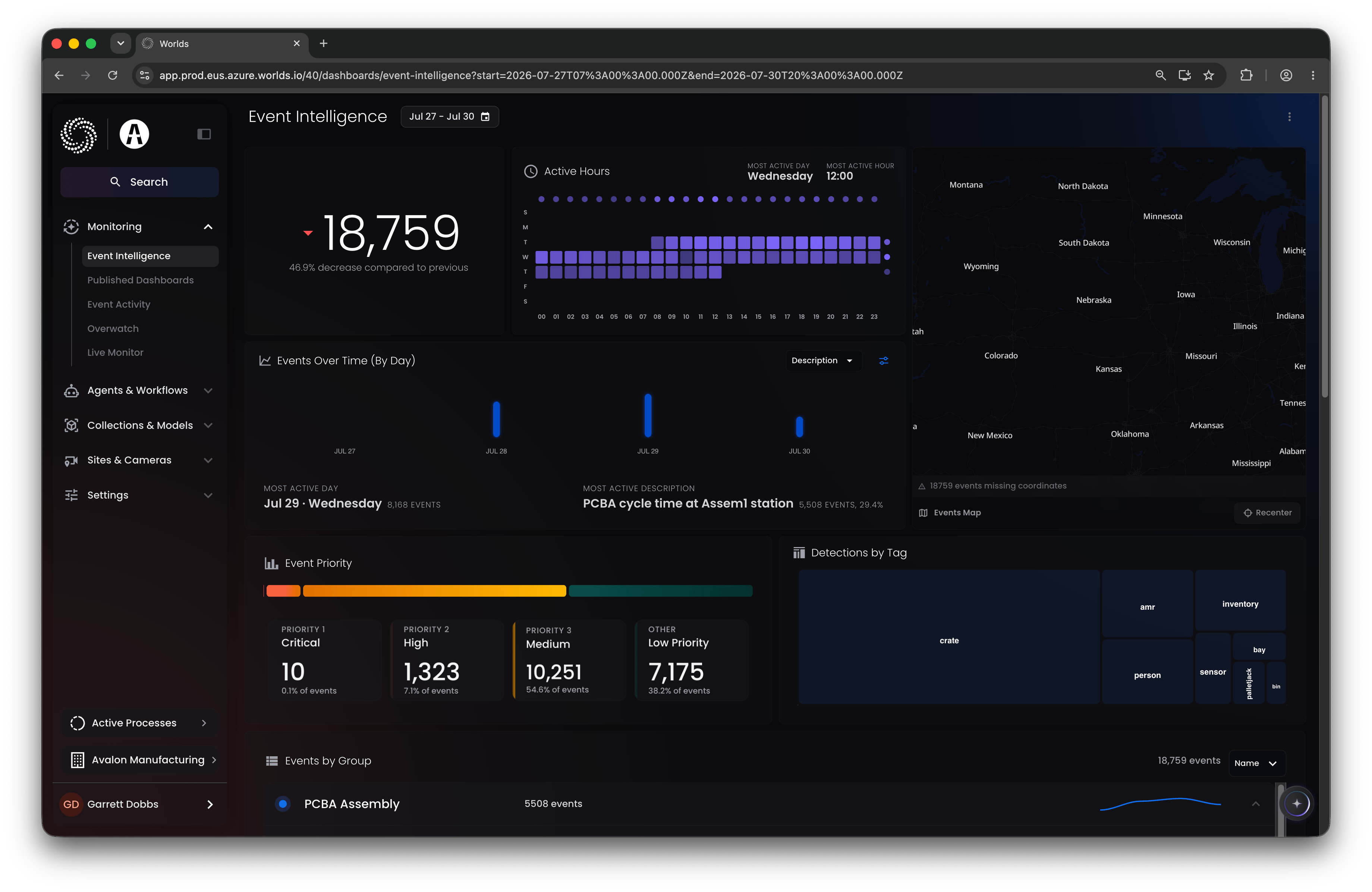
Task: Open Garrett Dobbs user profile menu
Action: pyautogui.click(x=139, y=804)
